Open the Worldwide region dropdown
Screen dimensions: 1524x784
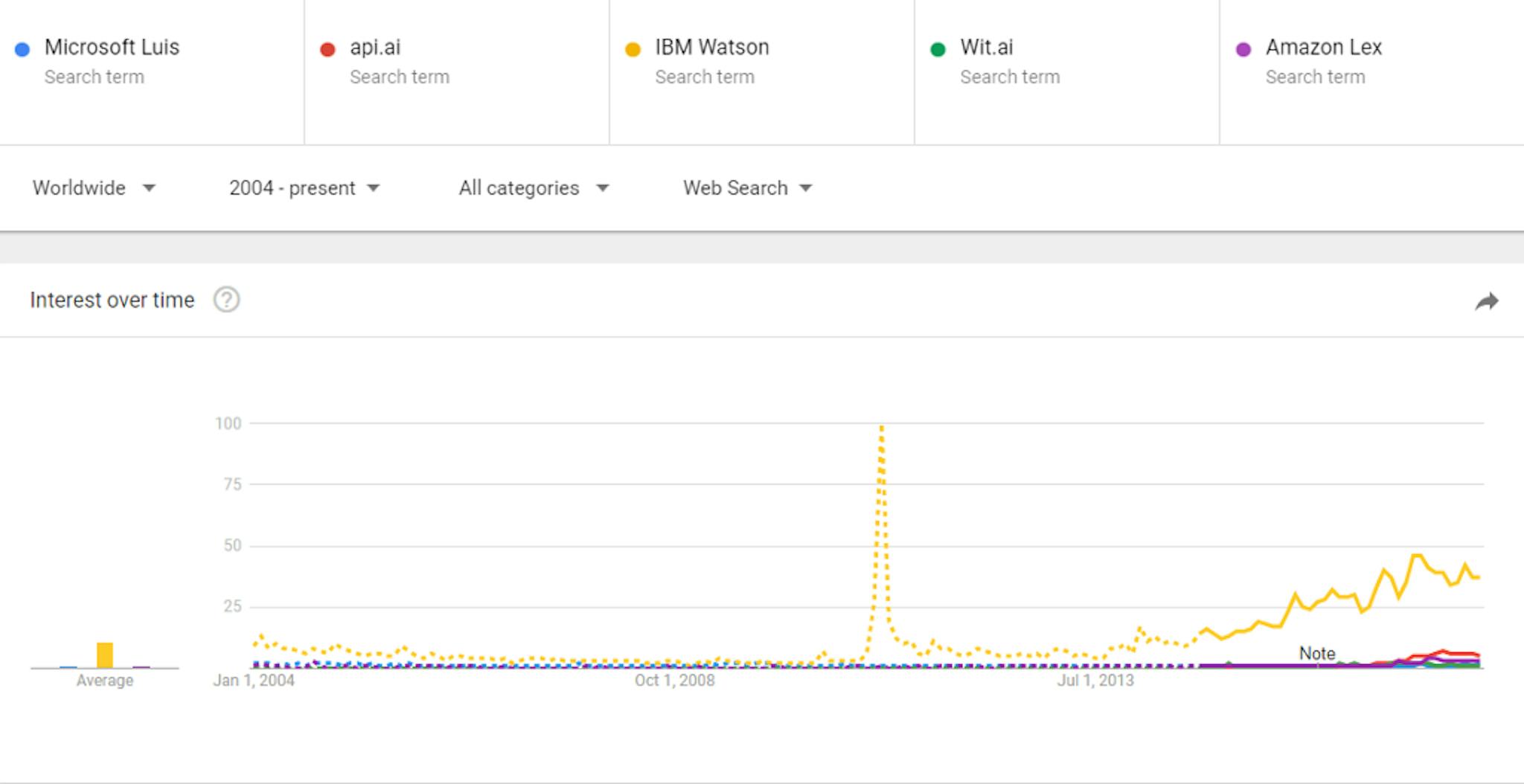(x=94, y=188)
